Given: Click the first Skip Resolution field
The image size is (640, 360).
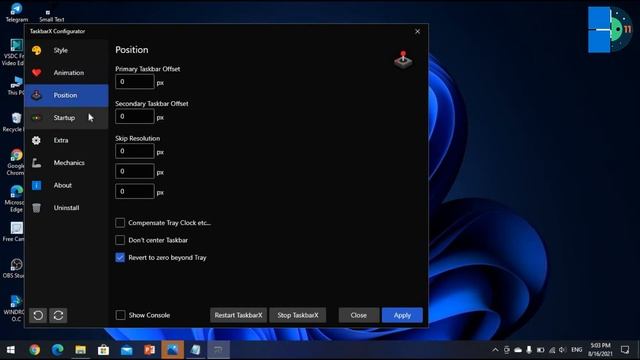Looking at the screenshot, I should coord(135,151).
